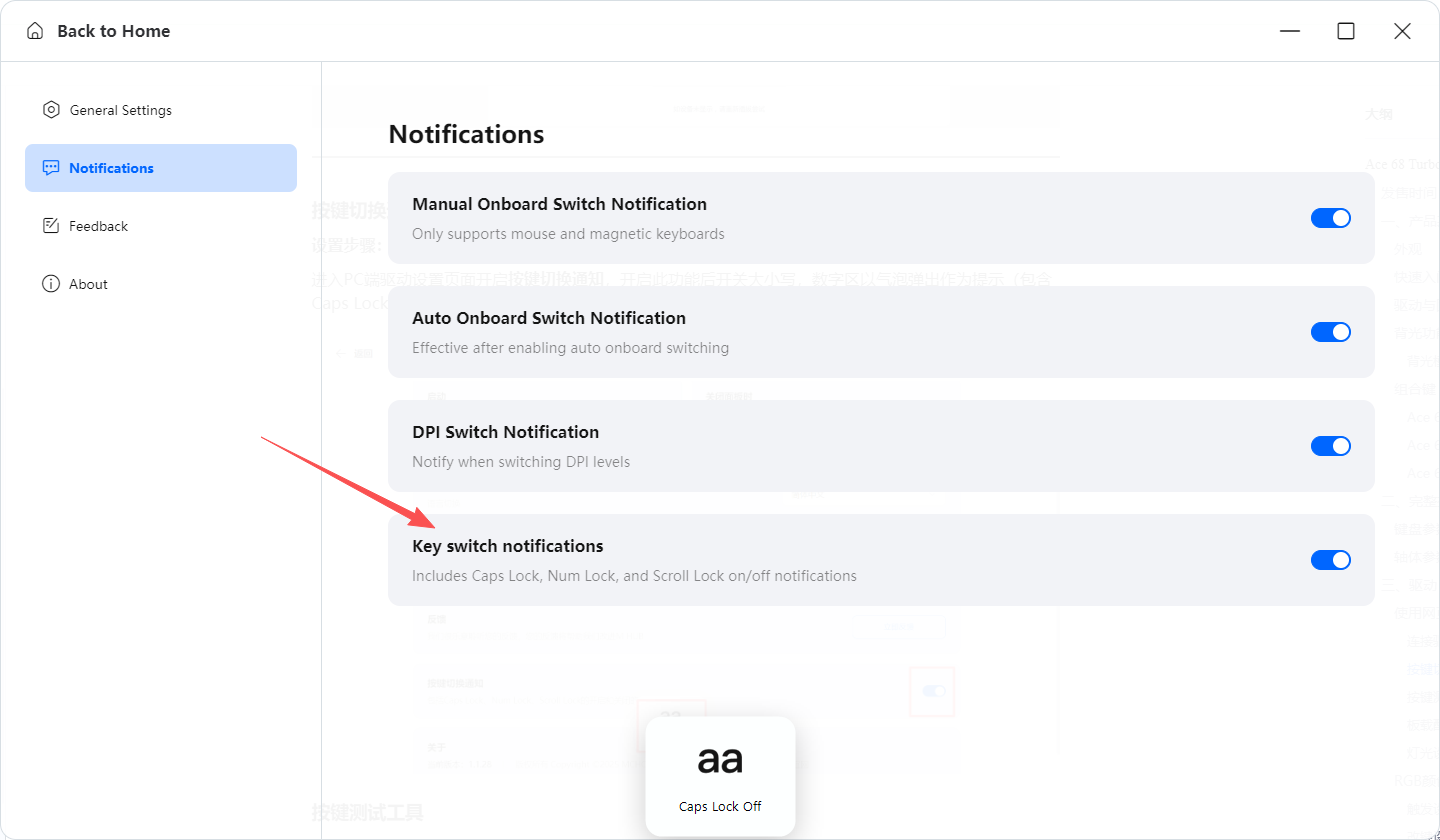Disable Manual Onboard Switch Notification toggle
Image resolution: width=1440 pixels, height=840 pixels.
[x=1331, y=218]
